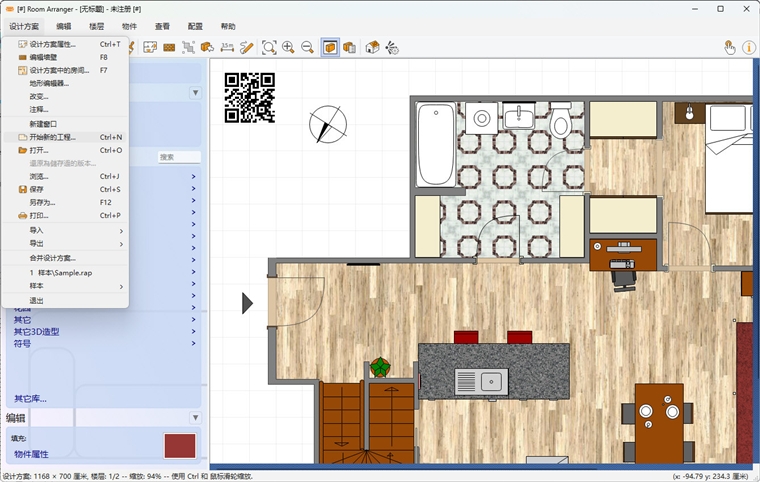Collapse the upper panel dropdown arrow

coord(195,93)
